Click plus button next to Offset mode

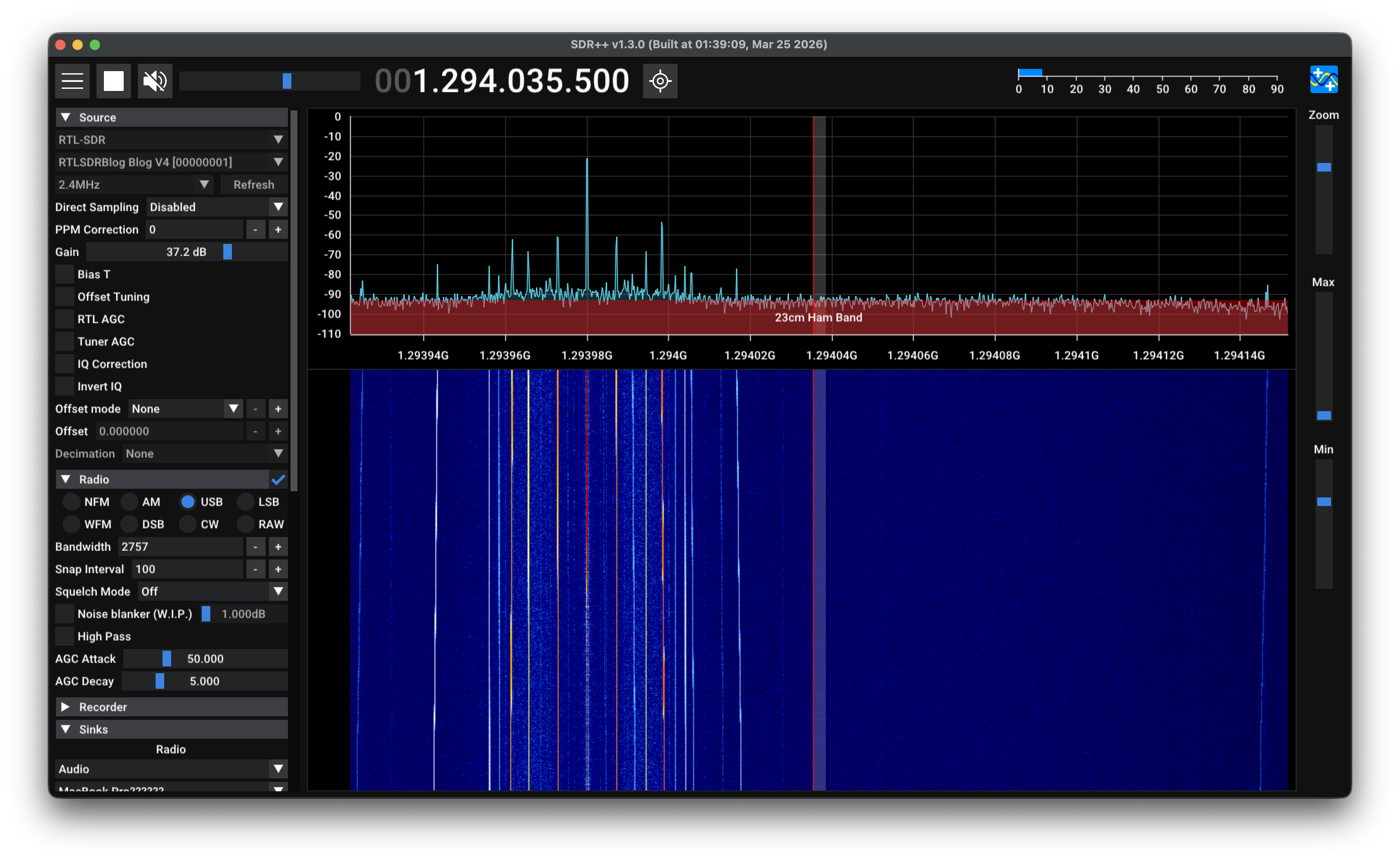coord(278,409)
